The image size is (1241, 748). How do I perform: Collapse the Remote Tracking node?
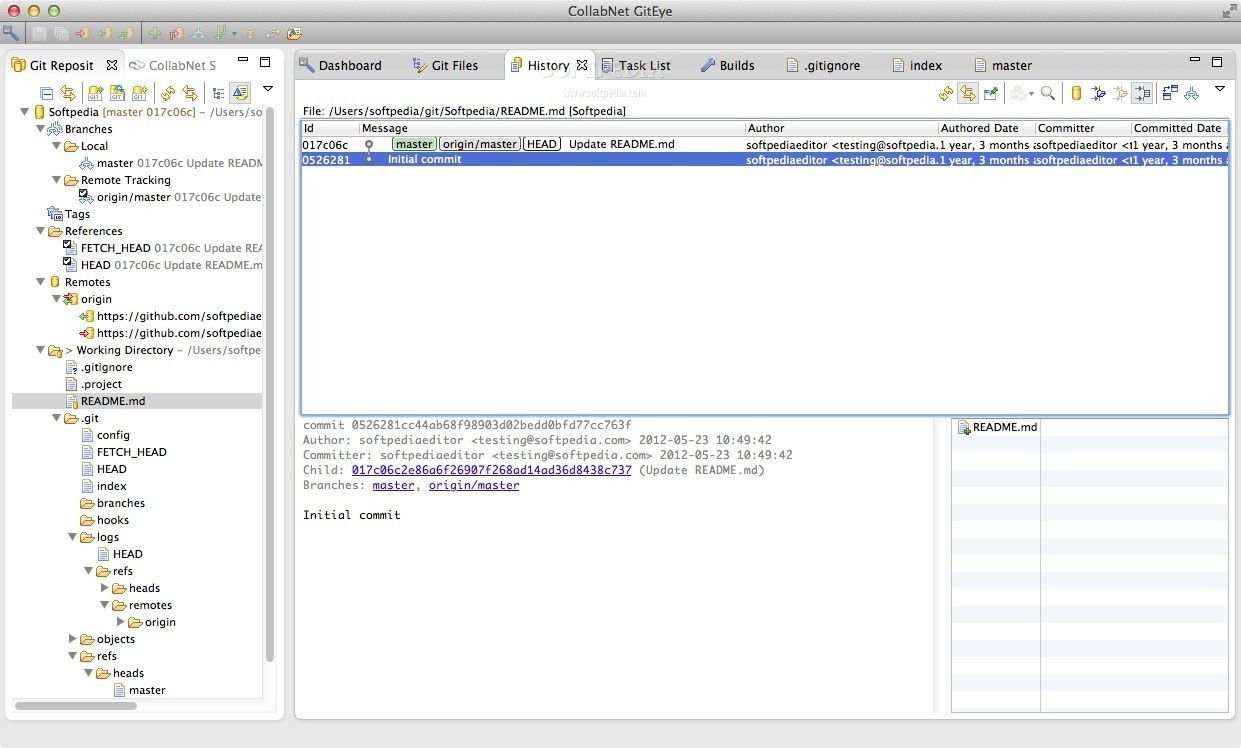click(57, 180)
